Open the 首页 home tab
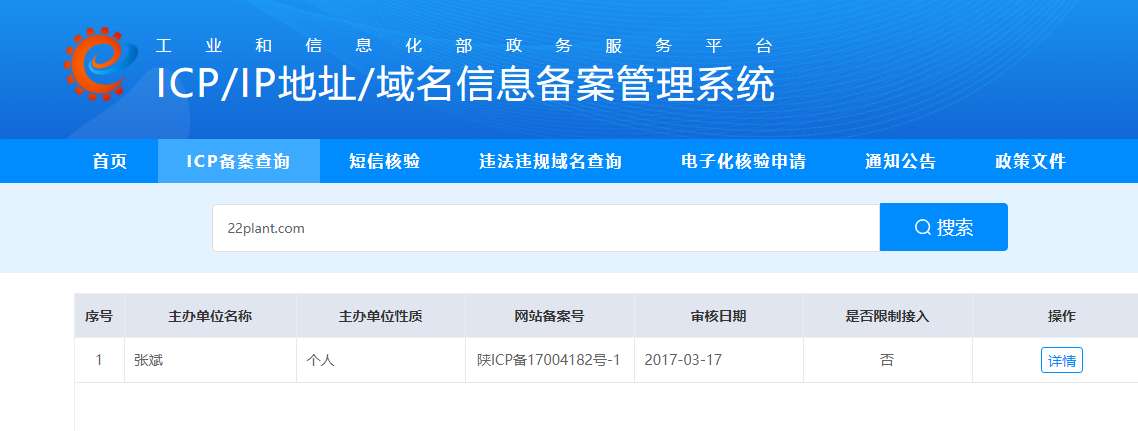The image size is (1138, 431). (x=110, y=161)
